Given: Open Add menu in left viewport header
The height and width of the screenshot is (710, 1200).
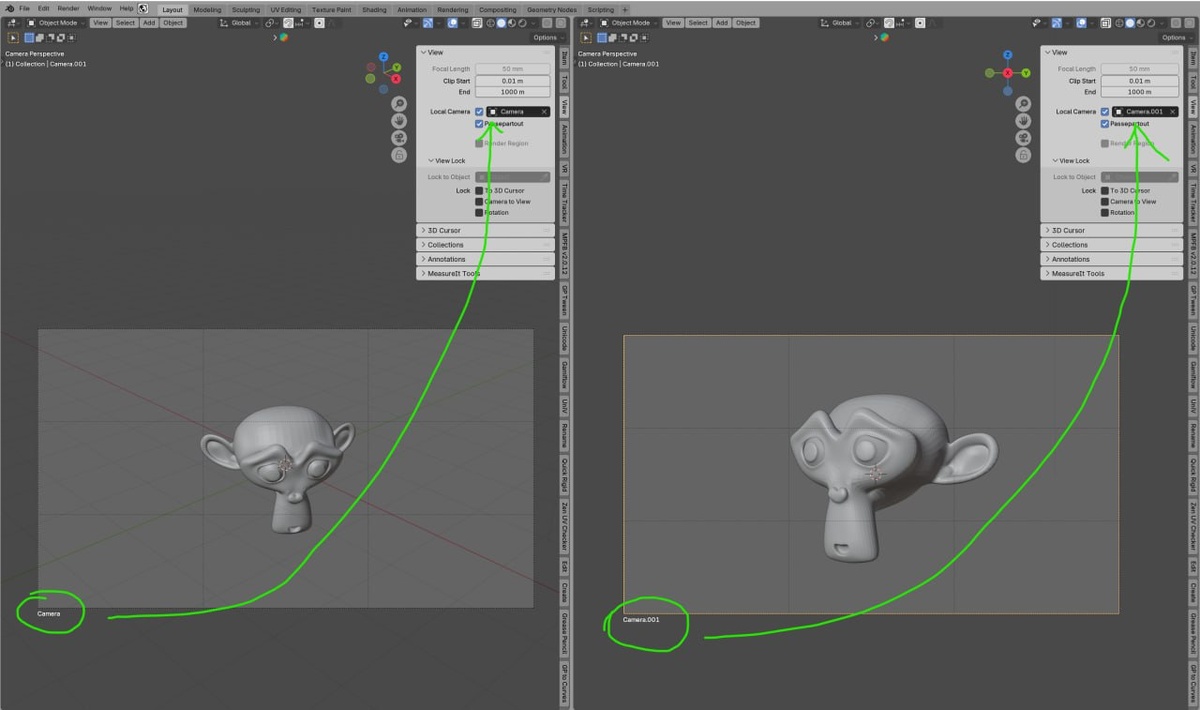Looking at the screenshot, I should click(x=148, y=22).
